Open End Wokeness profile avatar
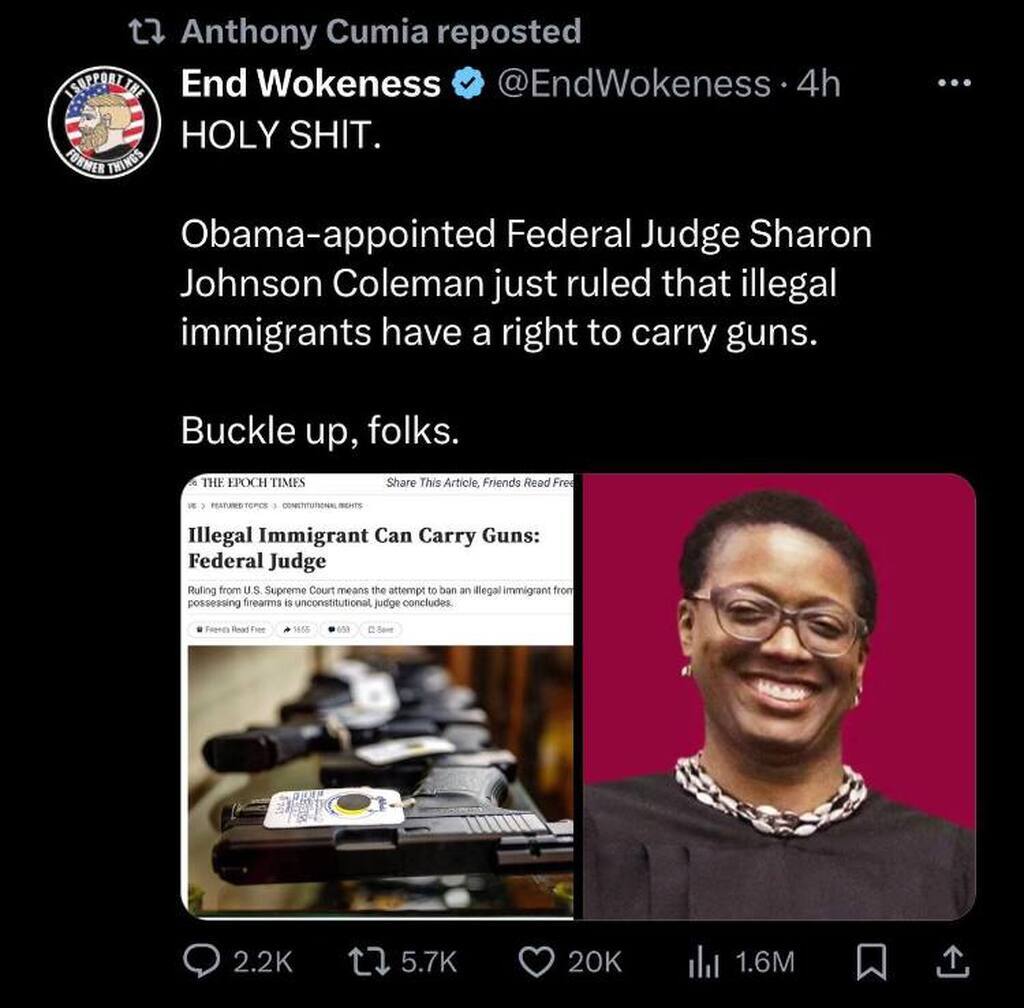 [105, 122]
